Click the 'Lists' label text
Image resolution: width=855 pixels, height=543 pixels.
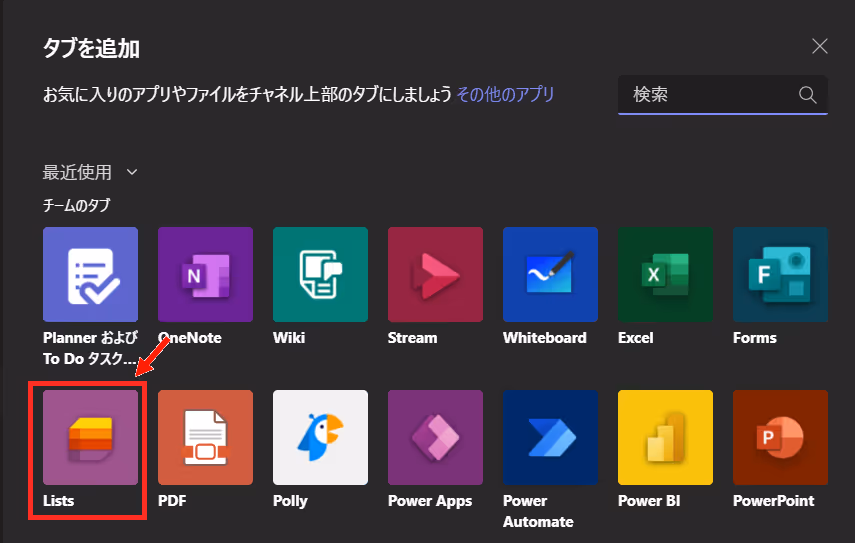click(58, 500)
